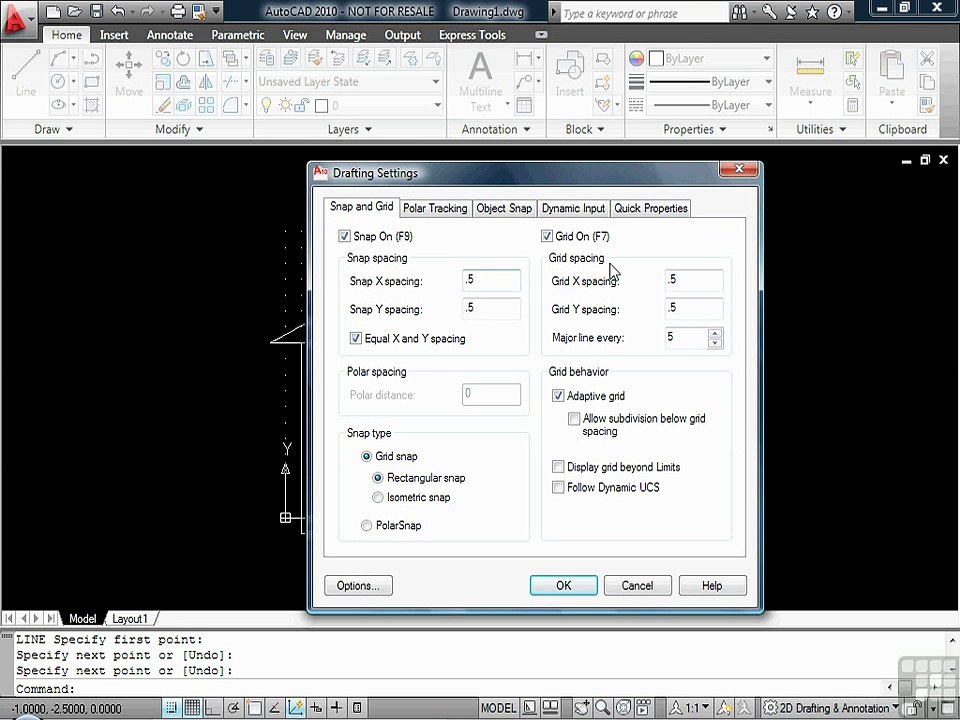Toggle Equal X and Y spacing checkbox
Screen dimensions: 960x720
356,338
